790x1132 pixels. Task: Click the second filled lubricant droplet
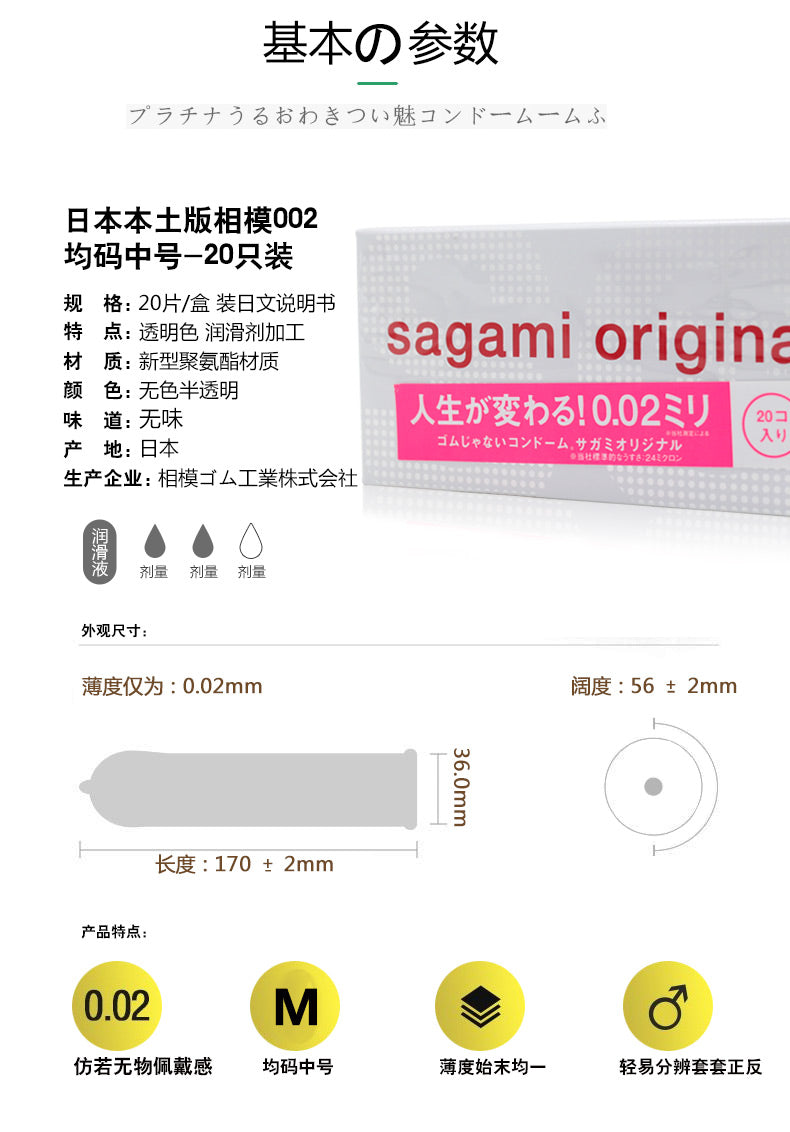point(203,541)
